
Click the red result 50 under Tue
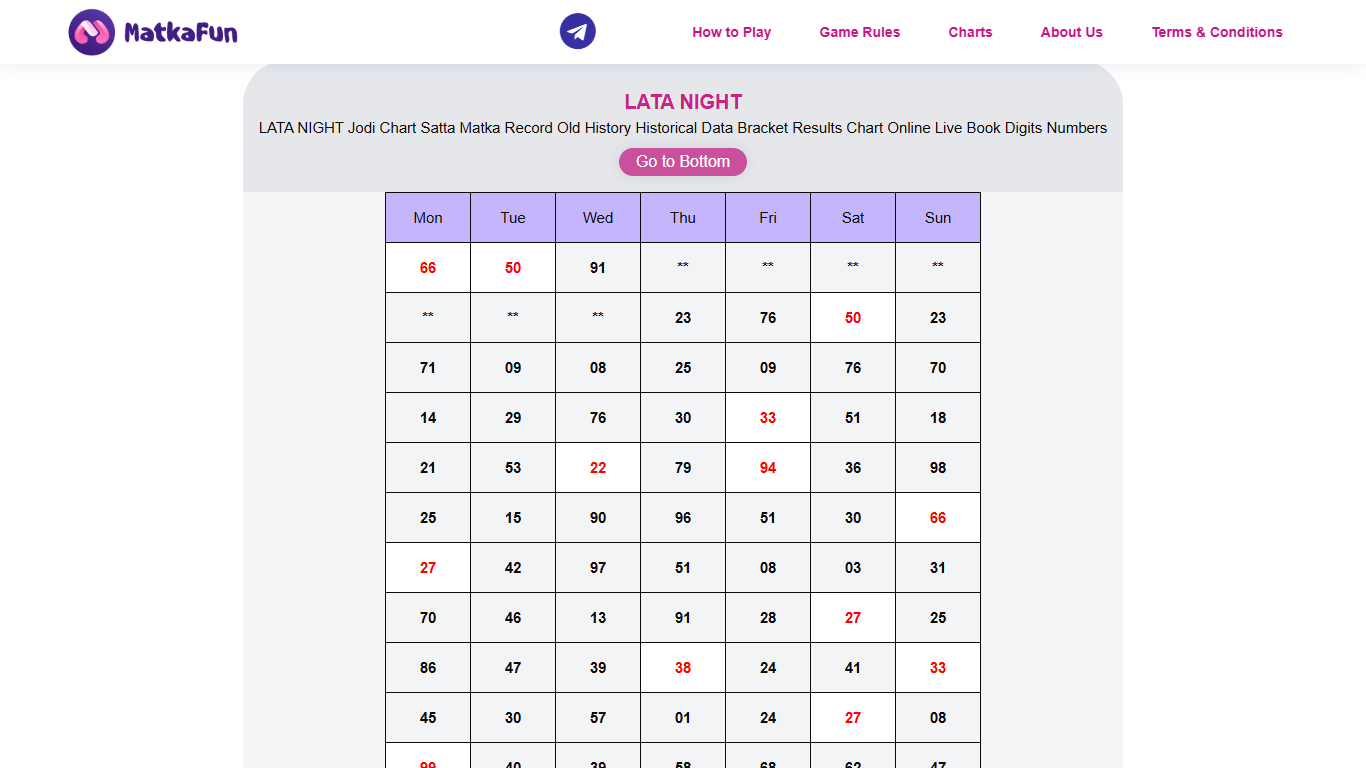(512, 267)
